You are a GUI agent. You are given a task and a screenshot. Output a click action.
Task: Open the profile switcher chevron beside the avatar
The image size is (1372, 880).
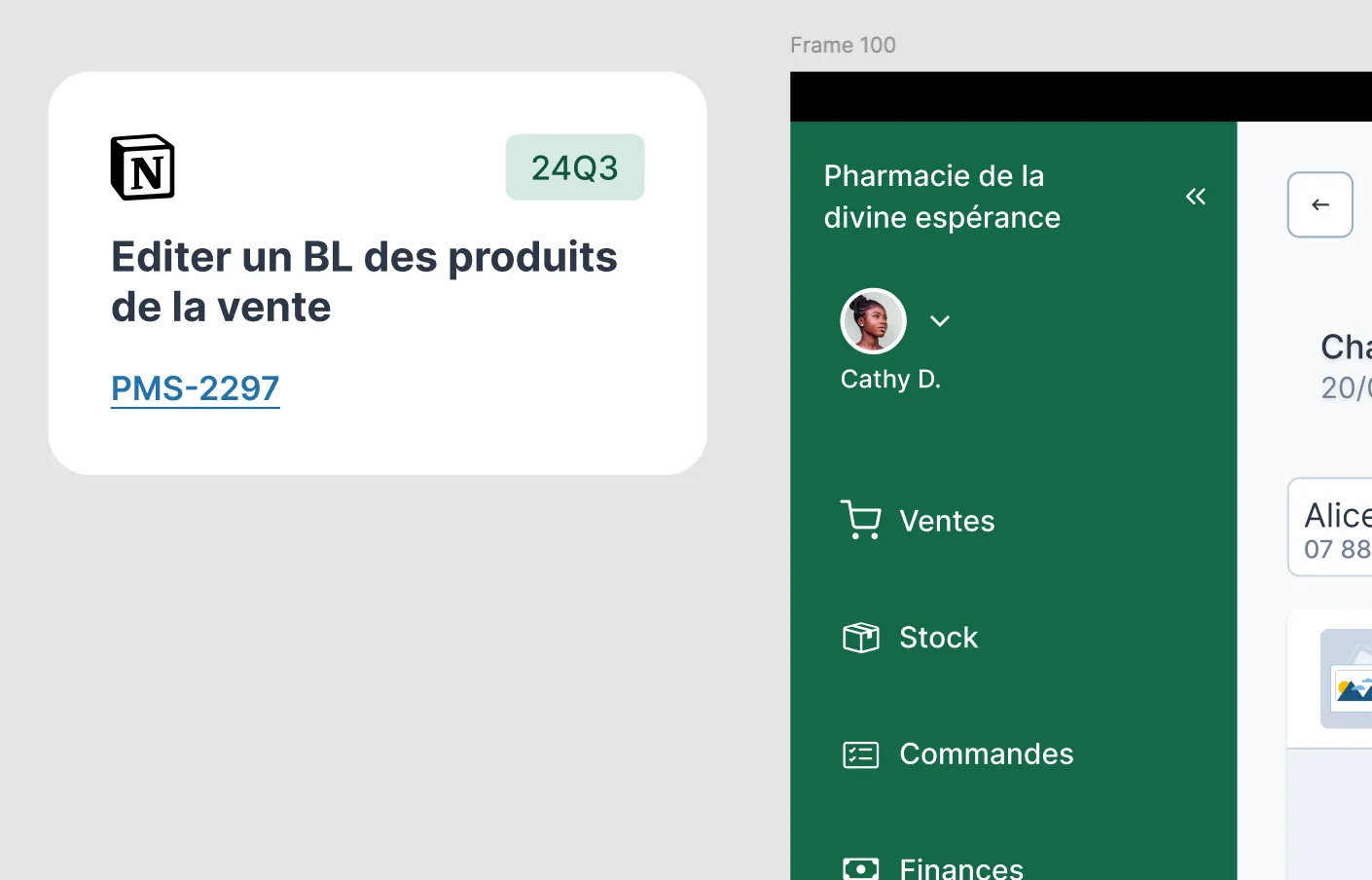tap(939, 320)
